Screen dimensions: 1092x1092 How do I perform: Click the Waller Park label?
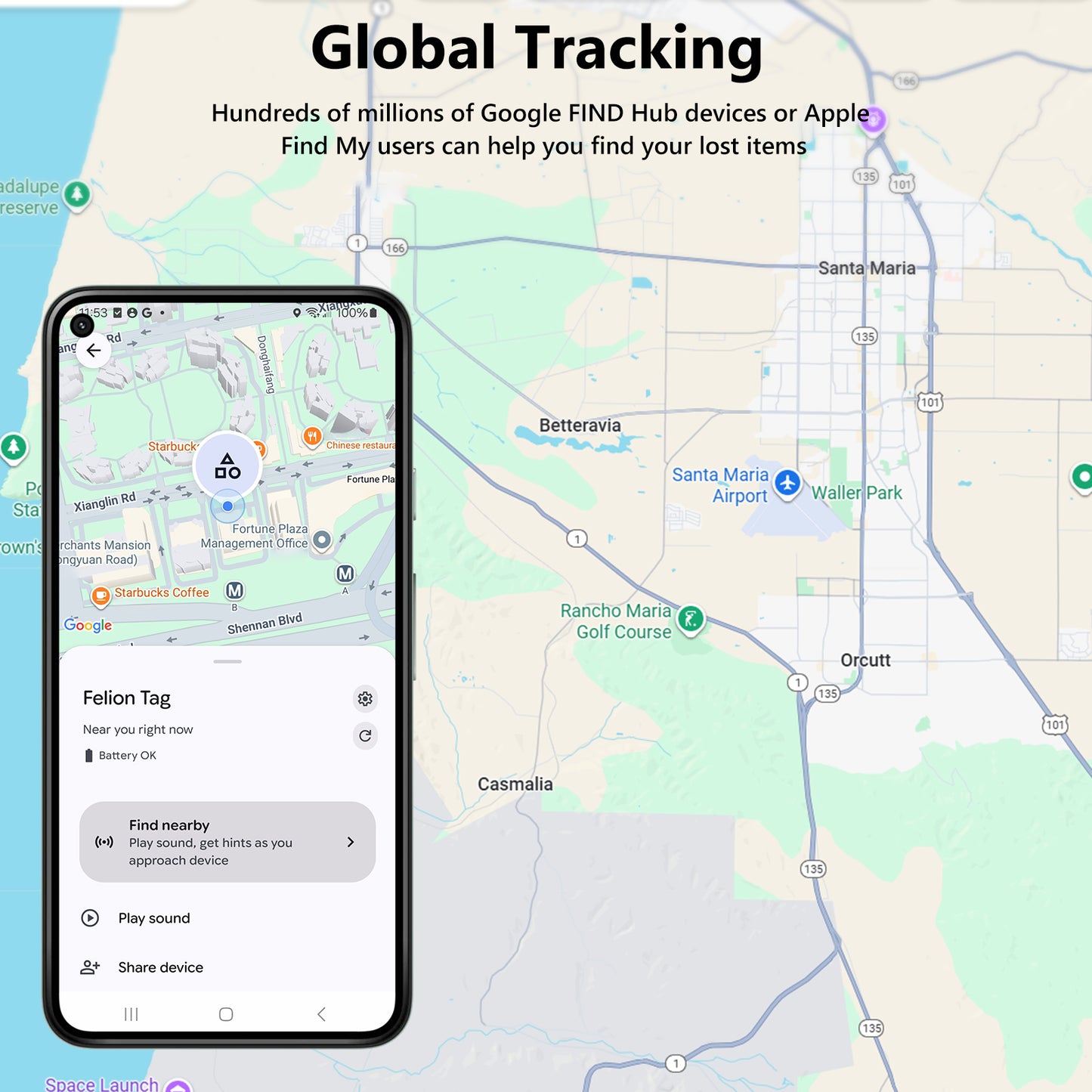pyautogui.click(x=857, y=493)
